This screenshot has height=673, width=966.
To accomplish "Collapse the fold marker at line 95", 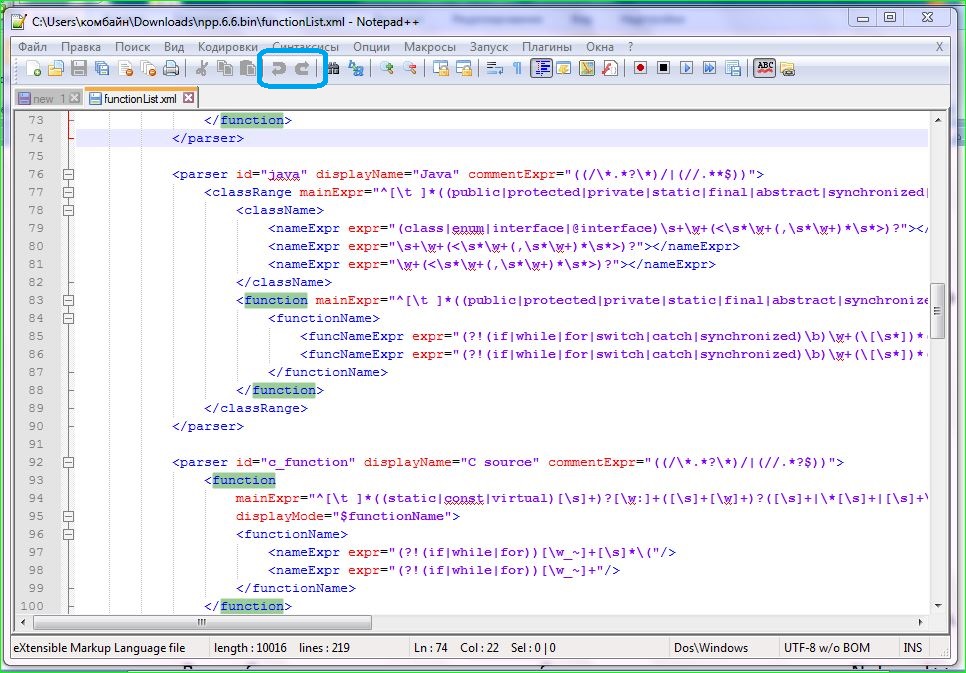I will point(68,516).
